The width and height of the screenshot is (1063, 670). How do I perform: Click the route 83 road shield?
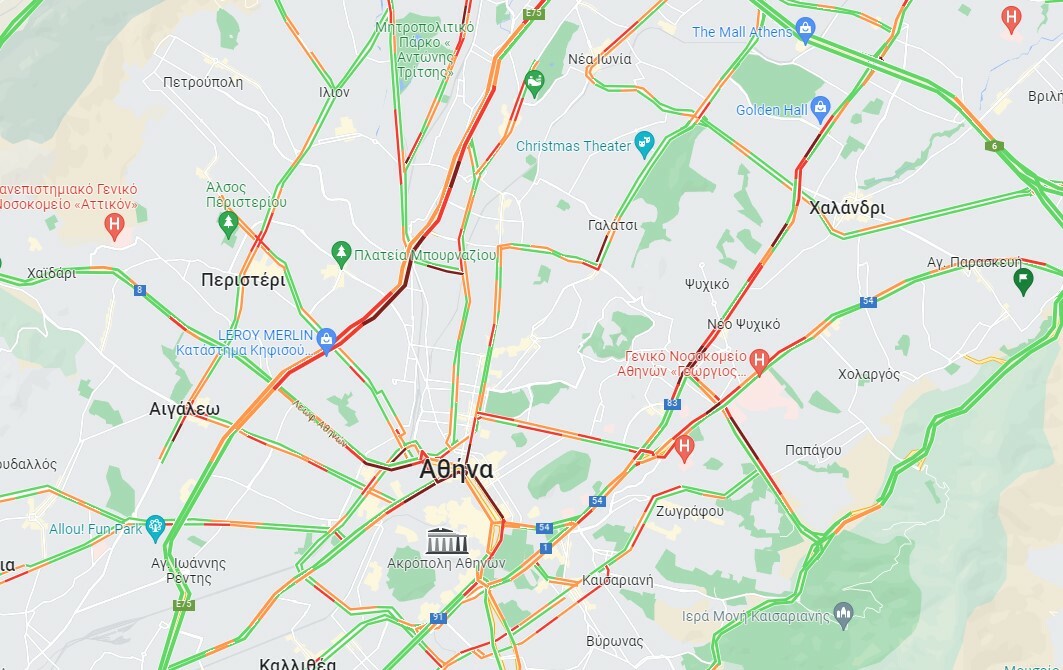click(x=672, y=403)
